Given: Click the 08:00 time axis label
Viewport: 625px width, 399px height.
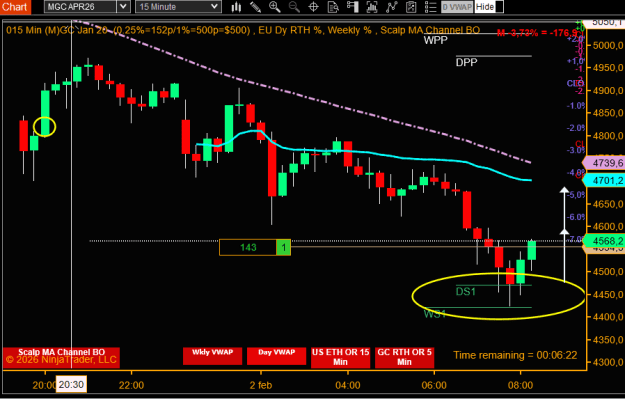Looking at the screenshot, I should pos(520,385).
